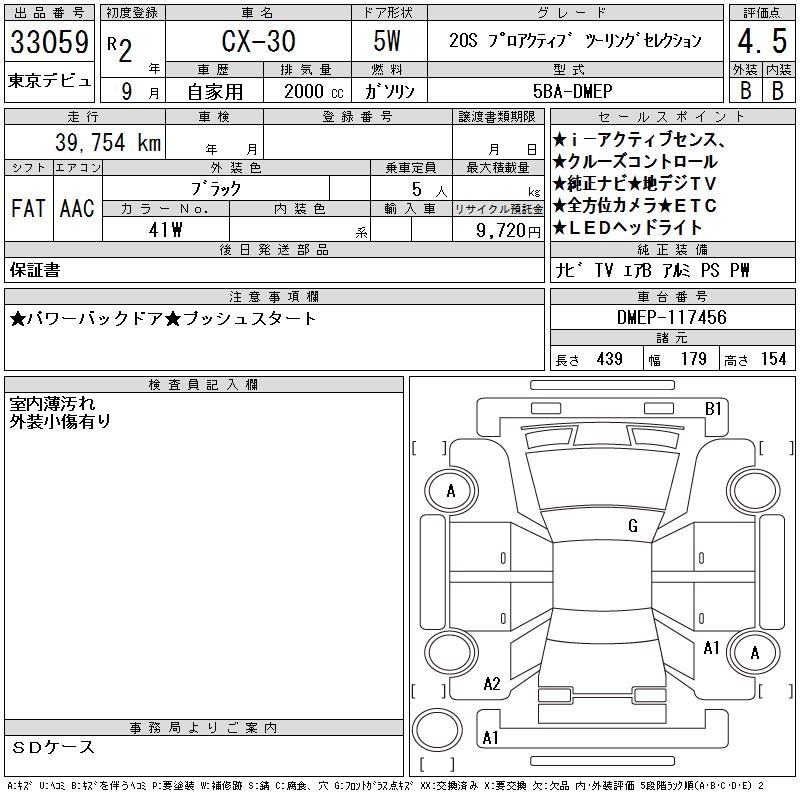This screenshot has height=800, width=800.
Task: Select 保証書 under later-shipped parts
Action: click(35, 270)
